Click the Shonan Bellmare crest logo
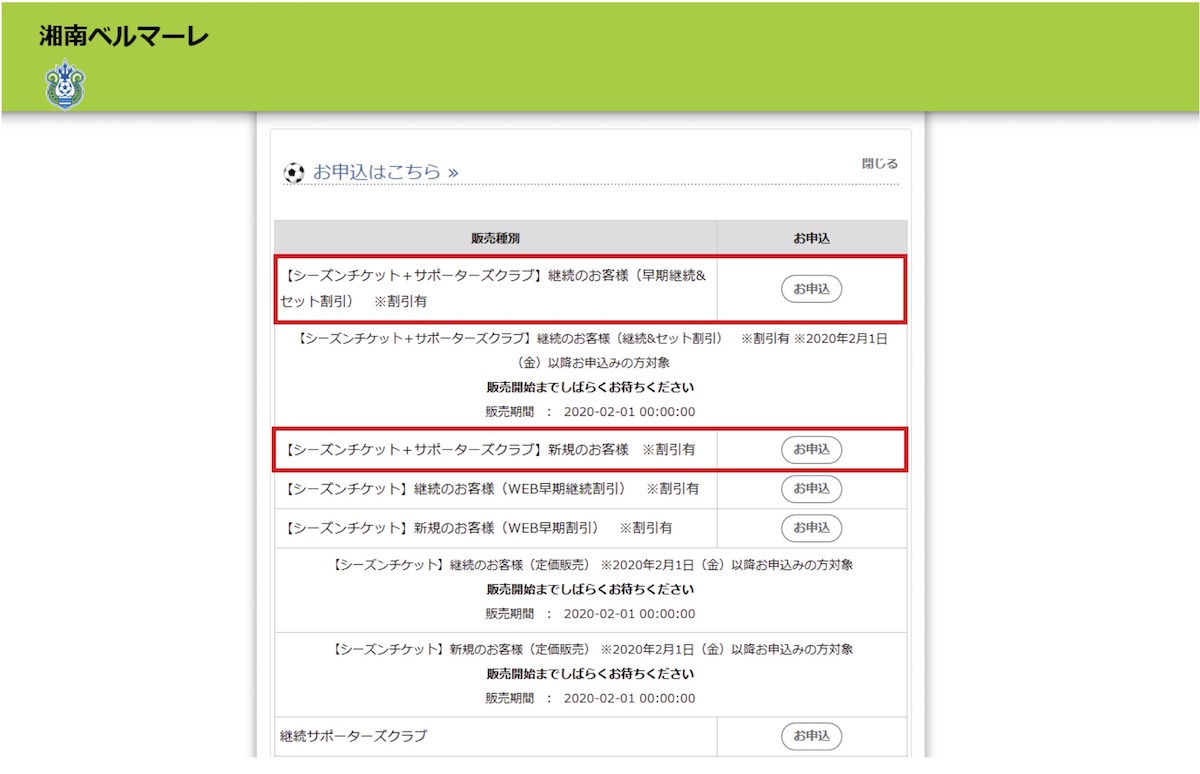The width and height of the screenshot is (1200, 774). 65,85
